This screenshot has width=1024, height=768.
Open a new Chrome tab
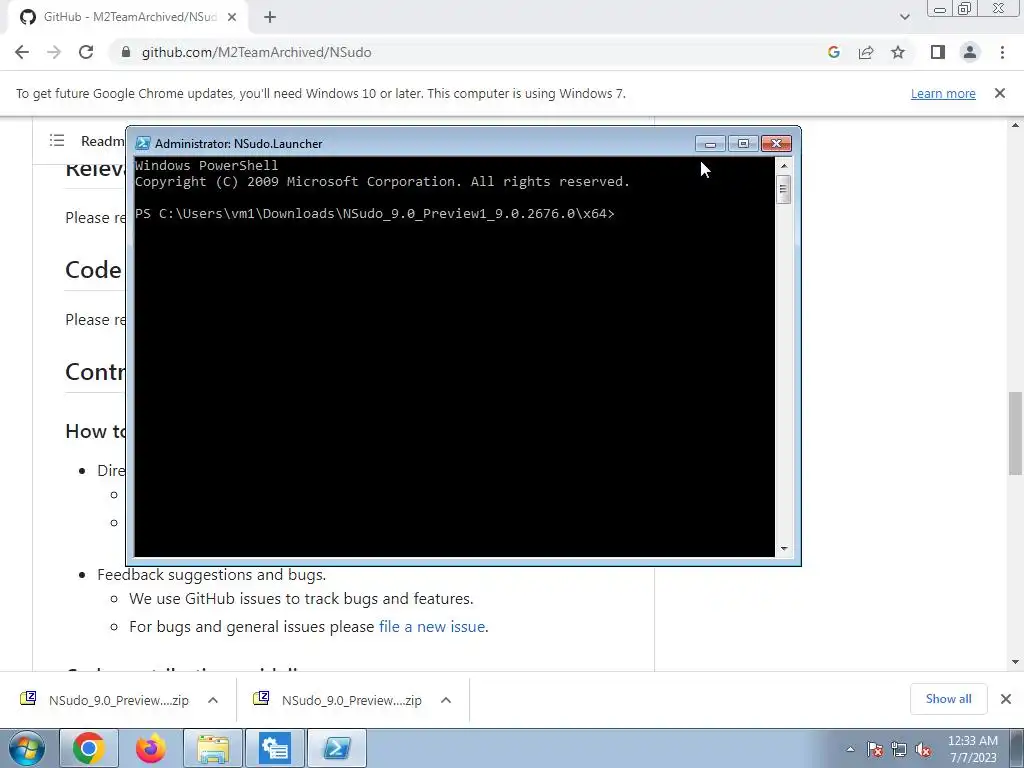pos(270,18)
